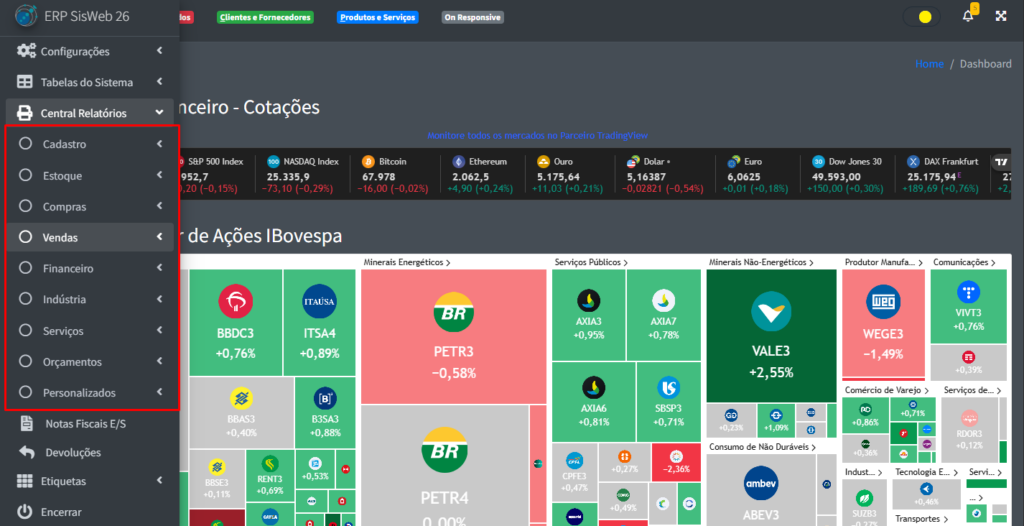Collapse the Central Relatórios chevron
This screenshot has width=1024, height=526.
[160, 114]
